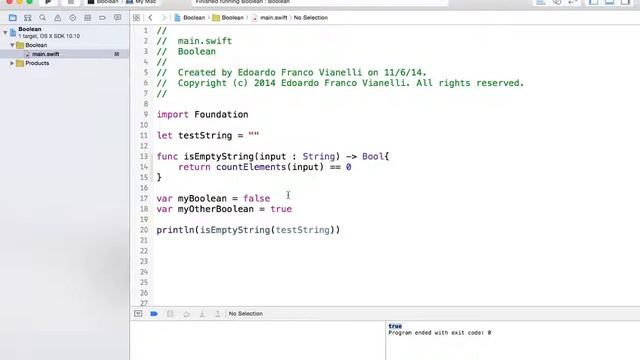Expand the Products folder triangle

tap(12, 63)
